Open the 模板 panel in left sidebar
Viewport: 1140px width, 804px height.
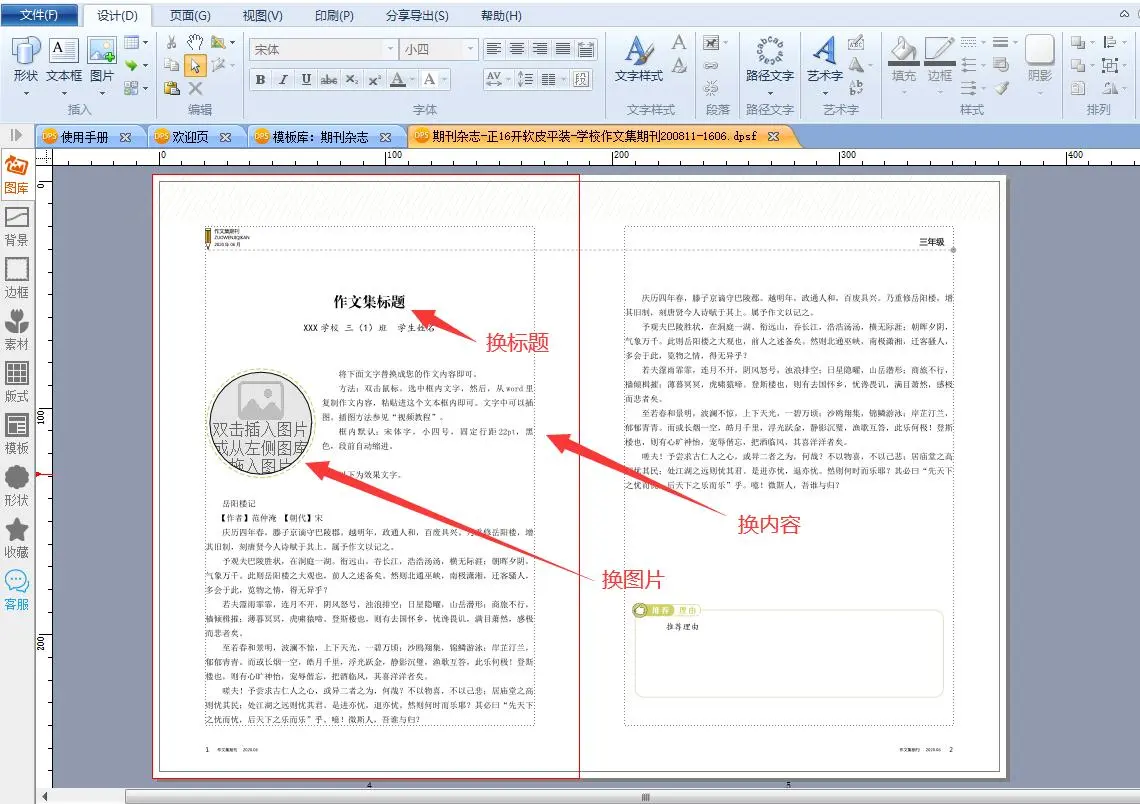tap(17, 434)
